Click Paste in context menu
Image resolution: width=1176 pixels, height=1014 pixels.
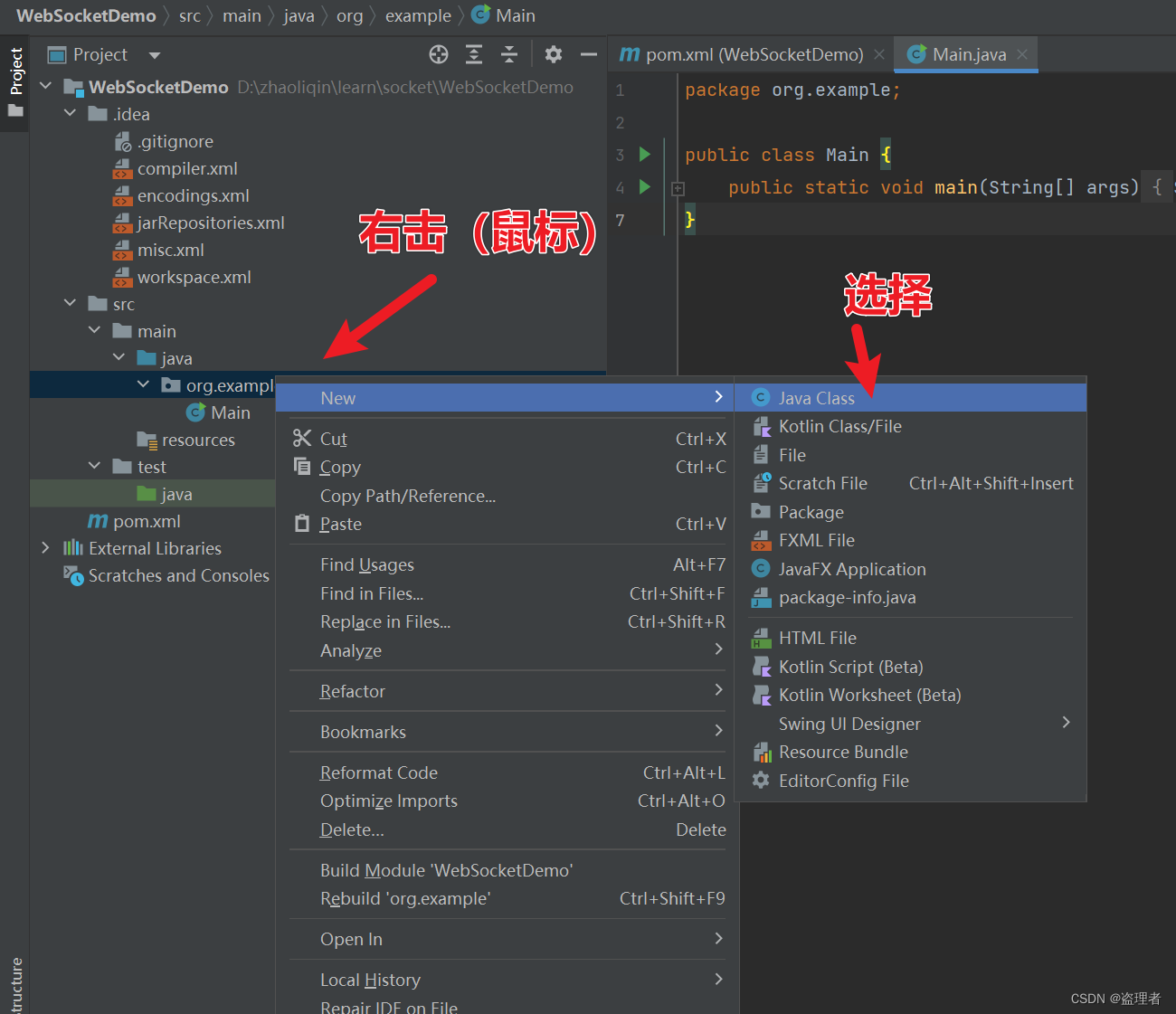pyautogui.click(x=505, y=525)
